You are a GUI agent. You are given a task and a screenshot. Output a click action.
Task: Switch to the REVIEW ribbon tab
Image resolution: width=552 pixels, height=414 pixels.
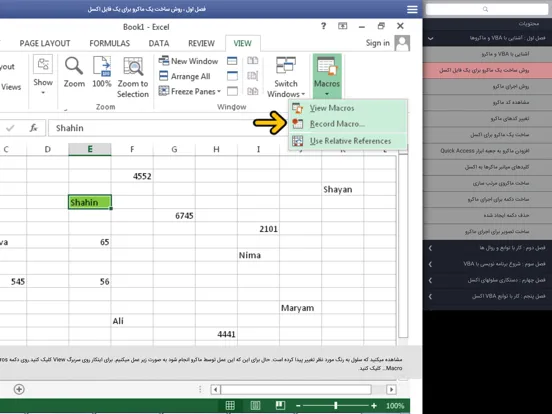(x=201, y=43)
